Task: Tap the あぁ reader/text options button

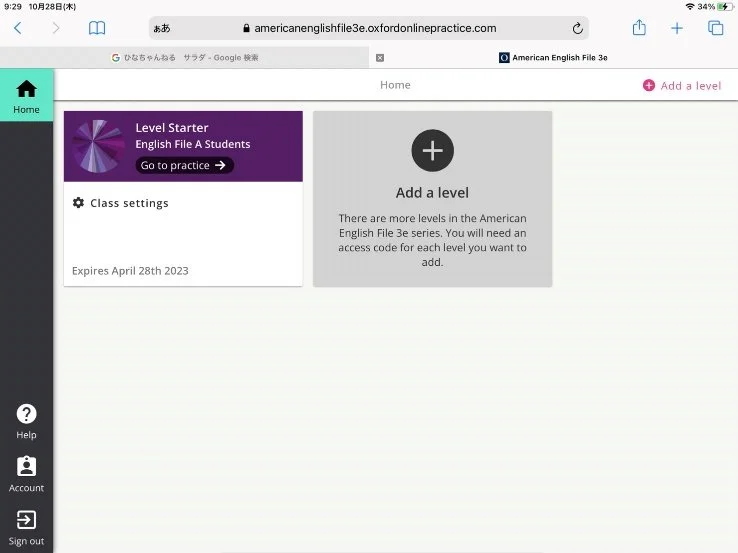Action: pos(161,28)
